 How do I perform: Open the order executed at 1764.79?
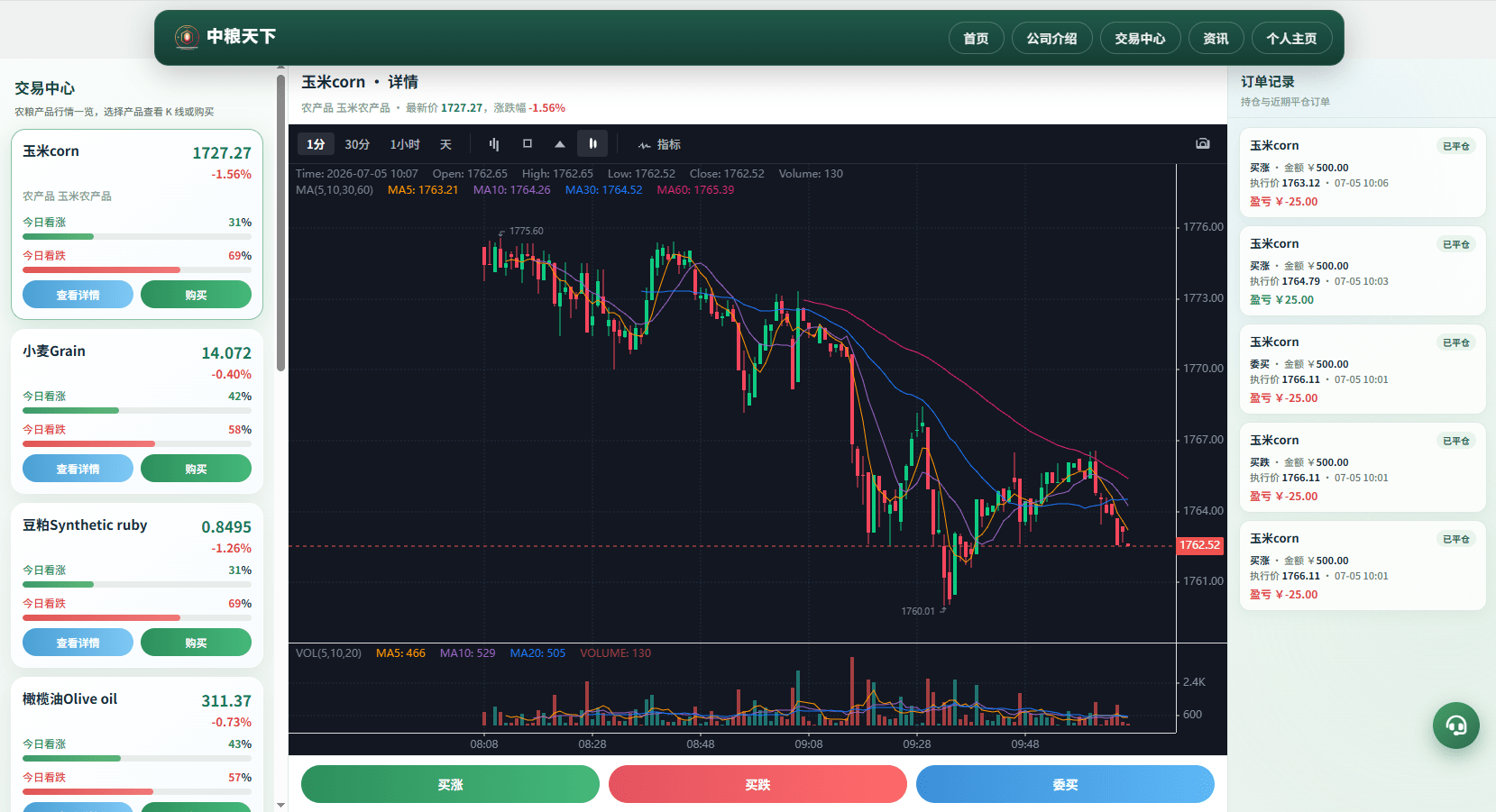pyautogui.click(x=1363, y=270)
